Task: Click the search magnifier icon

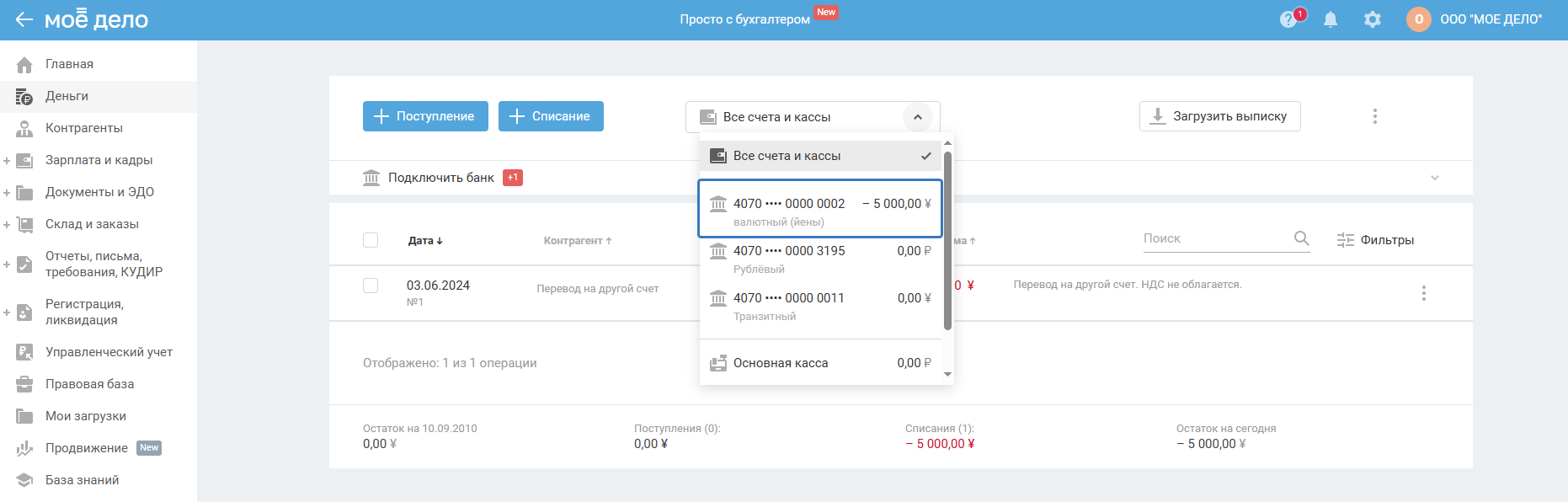Action: (1301, 238)
